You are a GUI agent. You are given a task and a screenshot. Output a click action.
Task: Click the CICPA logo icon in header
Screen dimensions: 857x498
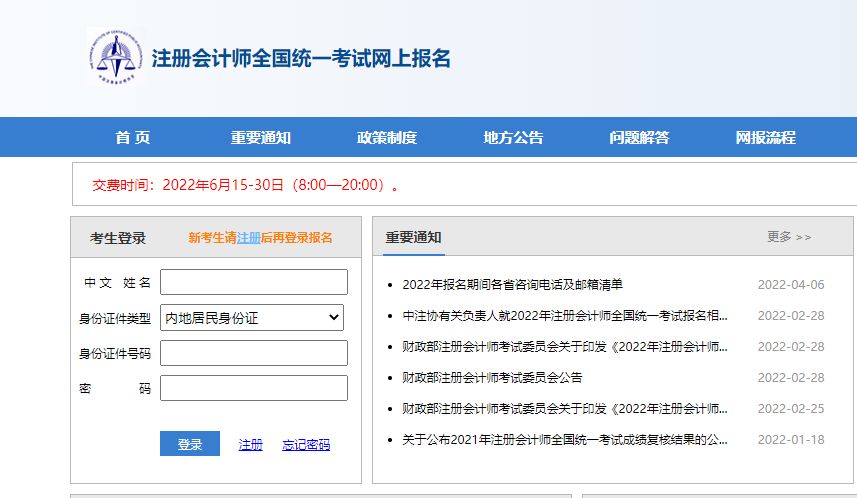tap(116, 57)
